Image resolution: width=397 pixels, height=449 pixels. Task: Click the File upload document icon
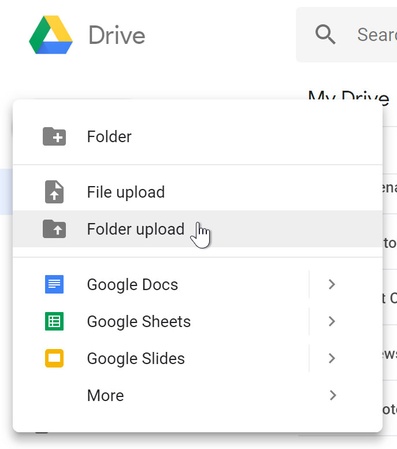pyautogui.click(x=54, y=192)
